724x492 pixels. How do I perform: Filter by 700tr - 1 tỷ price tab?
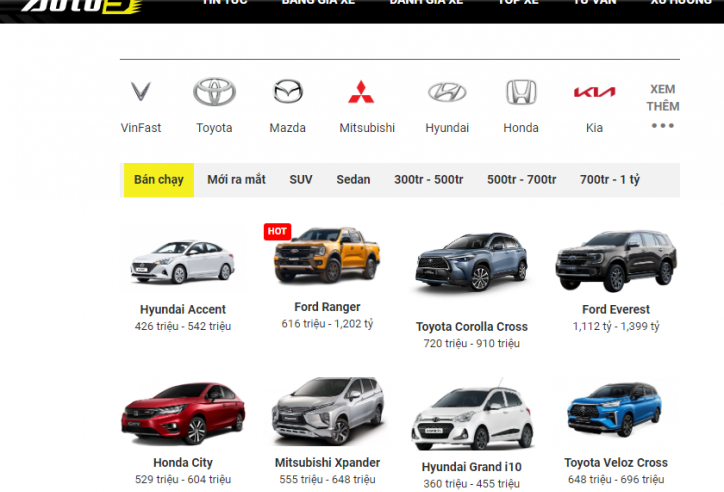(x=609, y=180)
